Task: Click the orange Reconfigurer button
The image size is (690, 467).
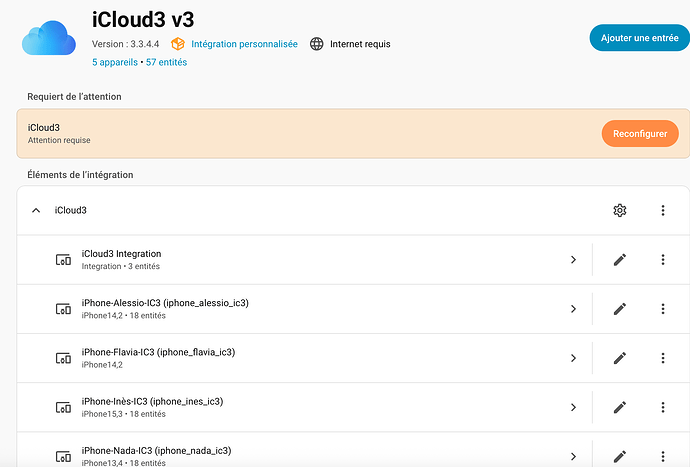Action: coord(640,134)
